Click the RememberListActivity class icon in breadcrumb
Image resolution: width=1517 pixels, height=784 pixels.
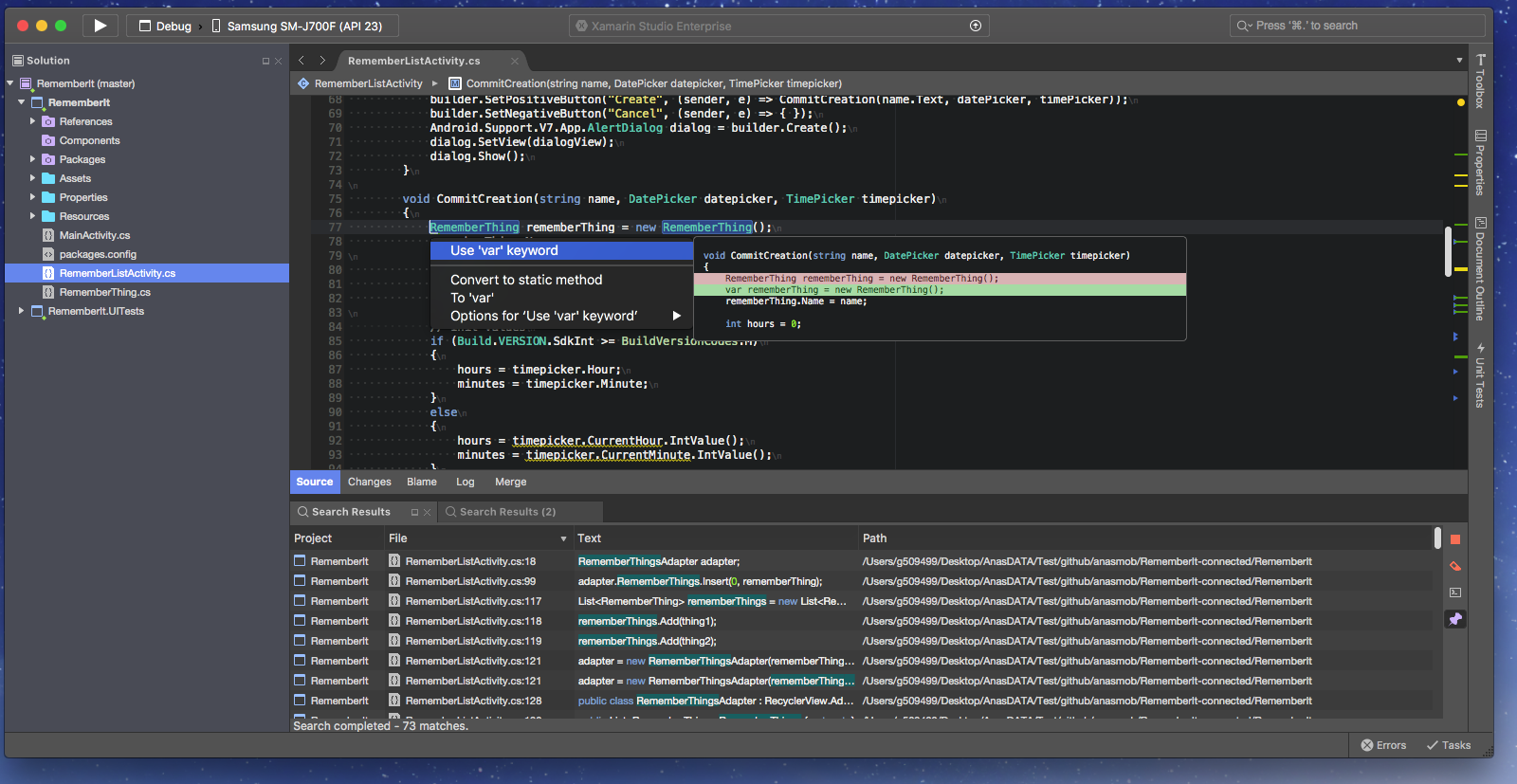[x=303, y=83]
